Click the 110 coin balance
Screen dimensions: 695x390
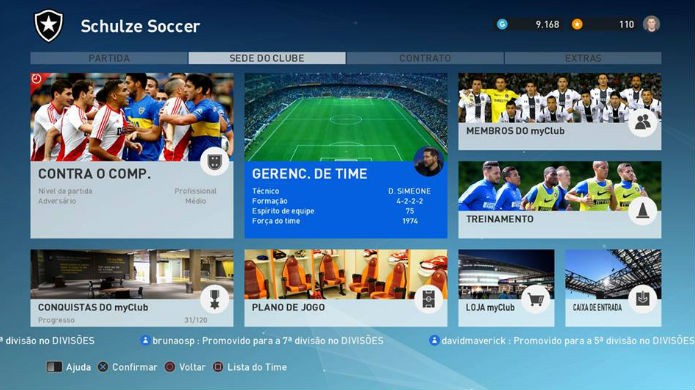(626, 24)
